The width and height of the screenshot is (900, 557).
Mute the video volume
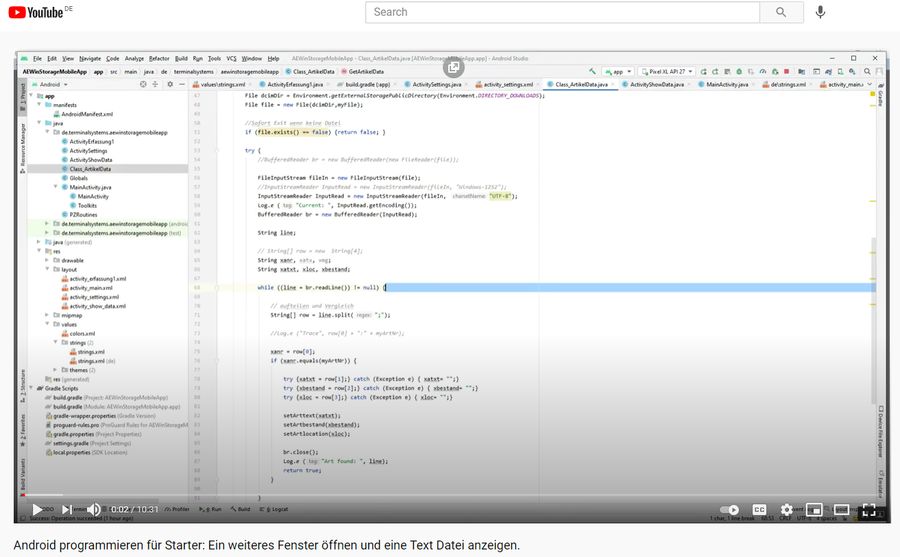[94, 509]
